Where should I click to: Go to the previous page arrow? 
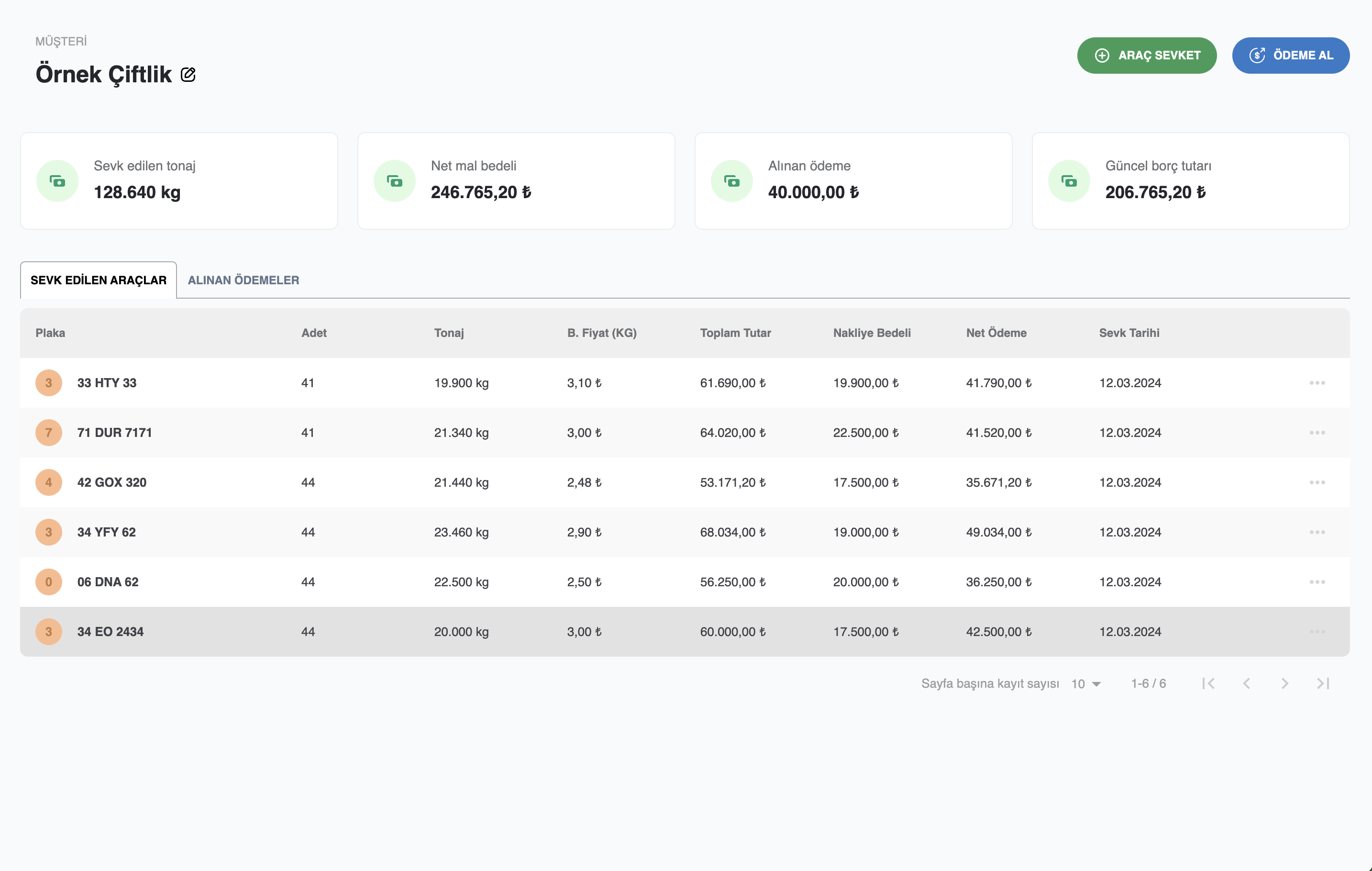(x=1247, y=683)
